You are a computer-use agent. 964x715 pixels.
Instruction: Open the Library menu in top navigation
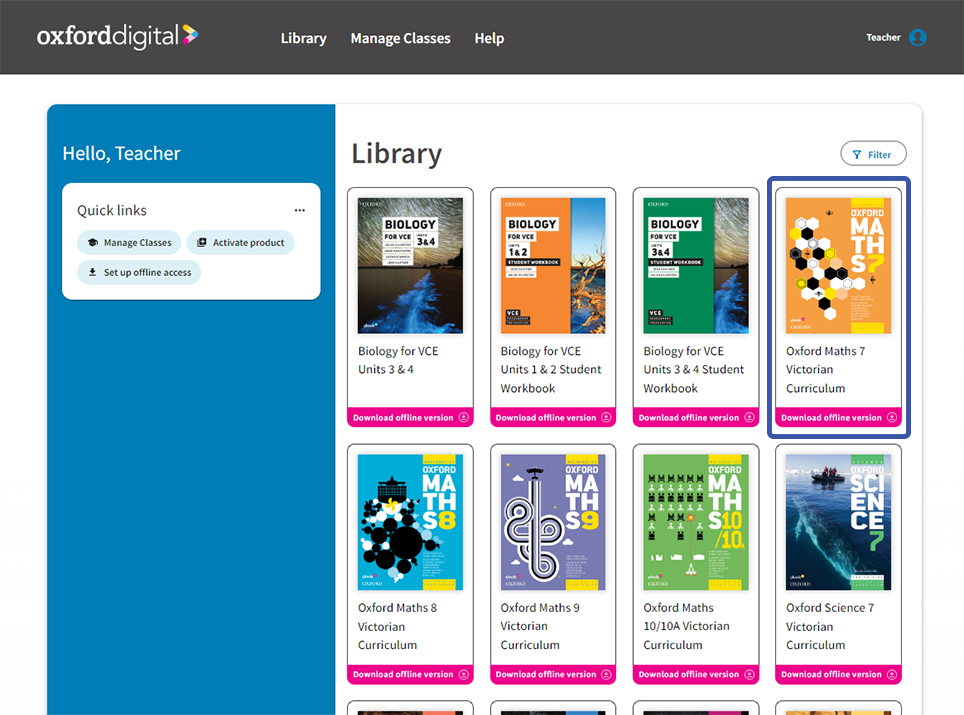coord(304,38)
